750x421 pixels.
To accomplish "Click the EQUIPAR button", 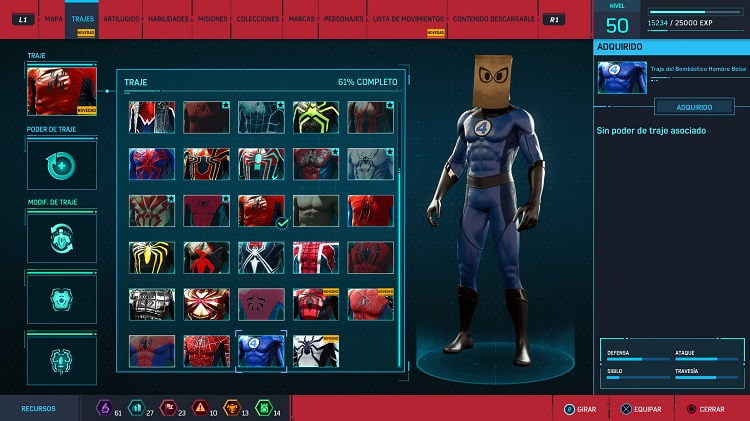I will [x=641, y=409].
